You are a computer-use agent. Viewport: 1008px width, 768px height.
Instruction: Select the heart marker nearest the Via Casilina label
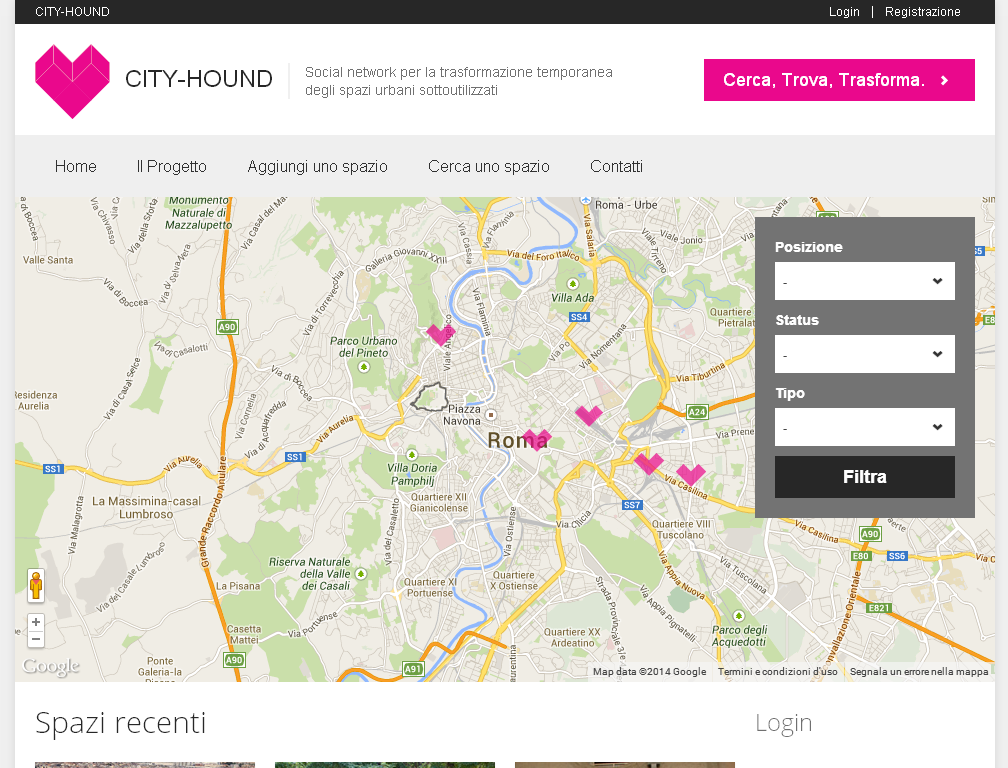[691, 474]
